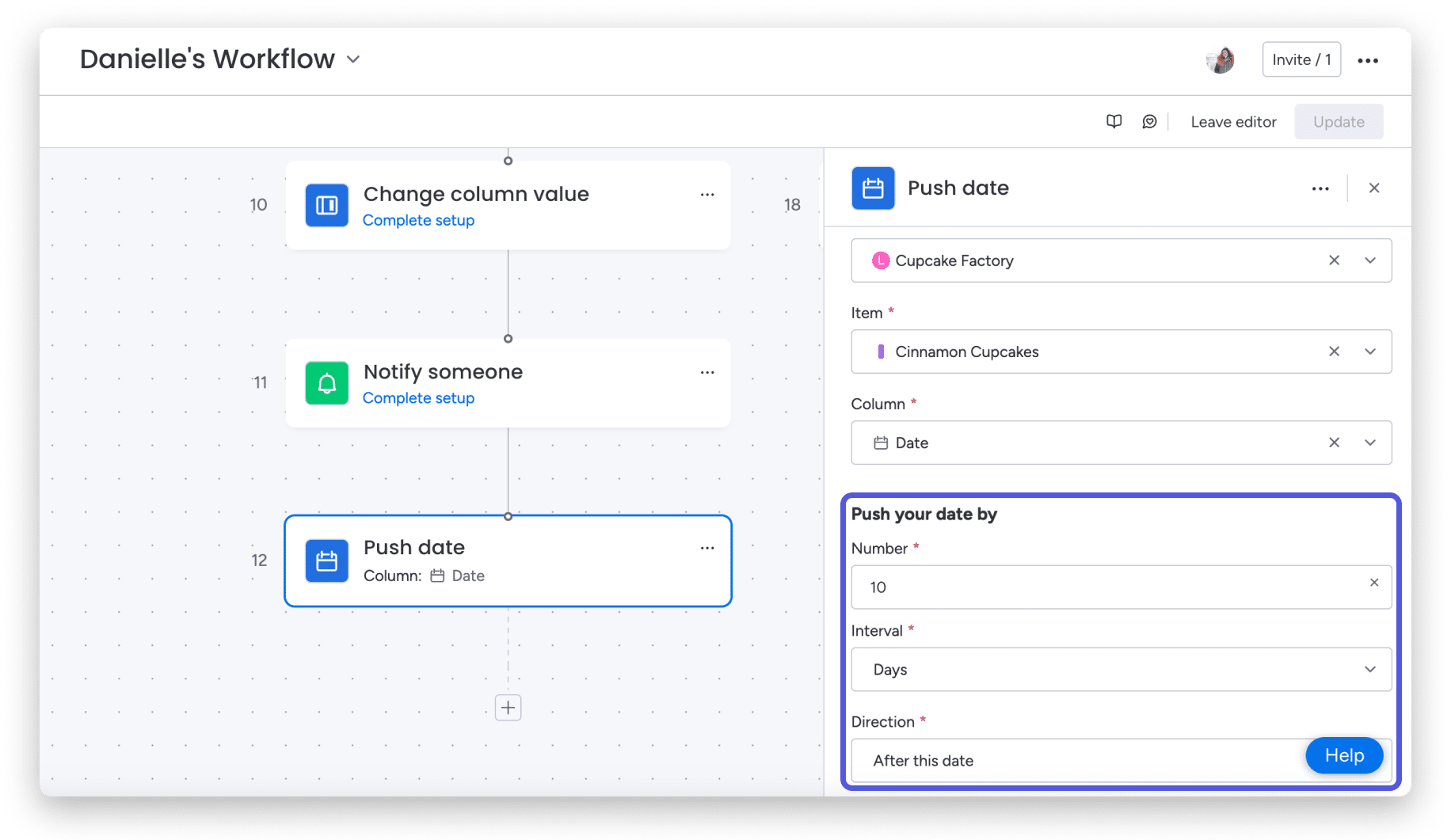Click Complete setup under Notify someone
This screenshot has width=1451, height=840.
[418, 398]
